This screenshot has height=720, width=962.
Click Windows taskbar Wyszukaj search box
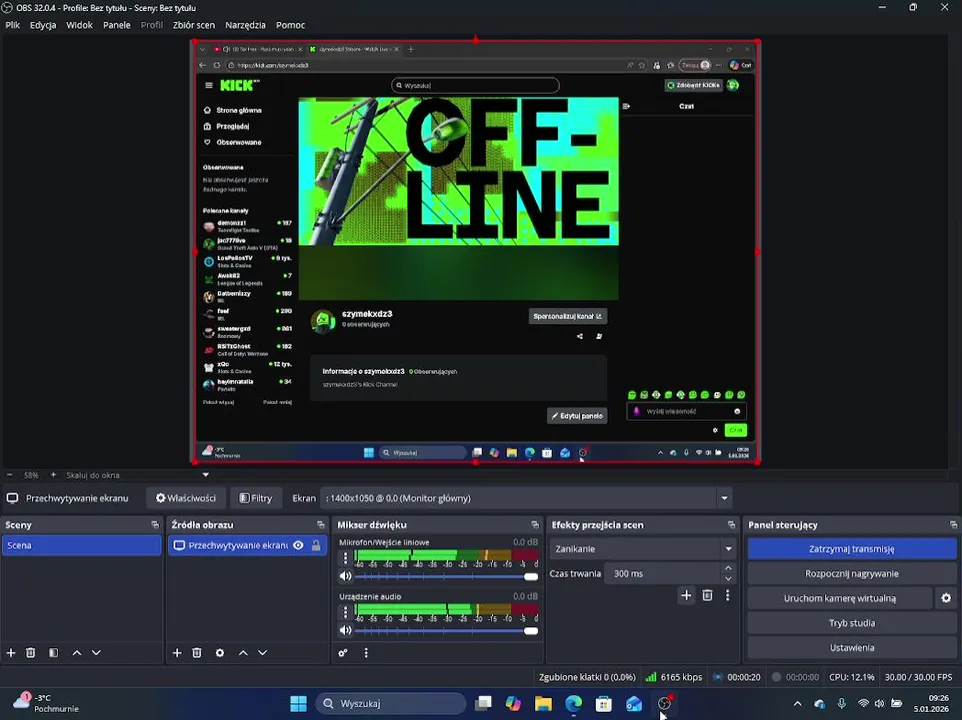pyautogui.click(x=391, y=703)
